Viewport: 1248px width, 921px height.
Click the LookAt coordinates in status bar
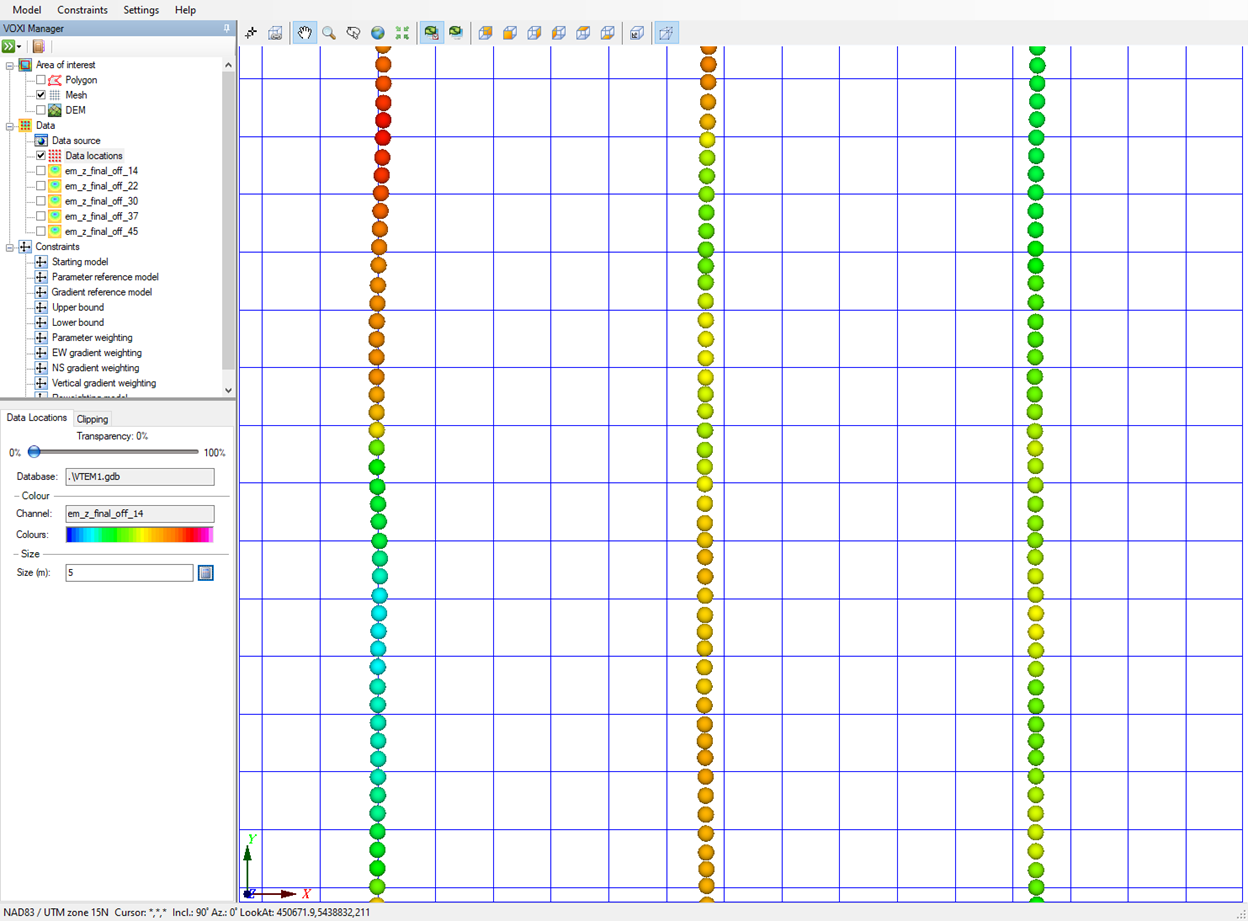(305, 912)
